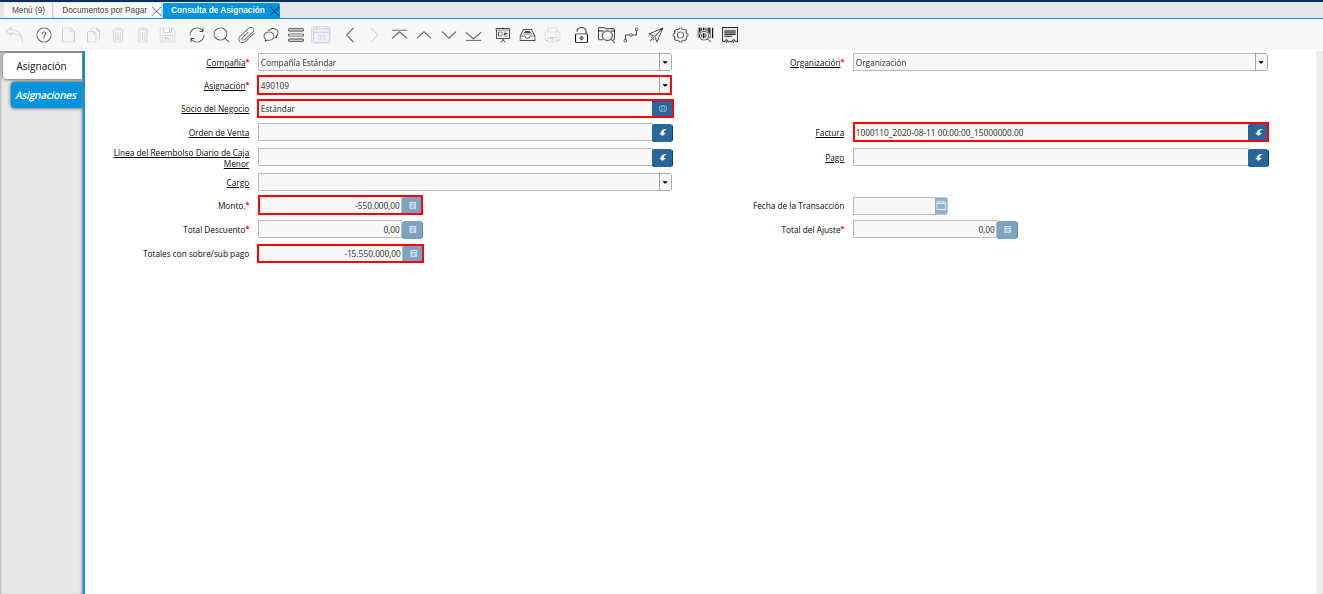1323x594 pixels.
Task: Go to previous record up chevron
Action: (424, 35)
